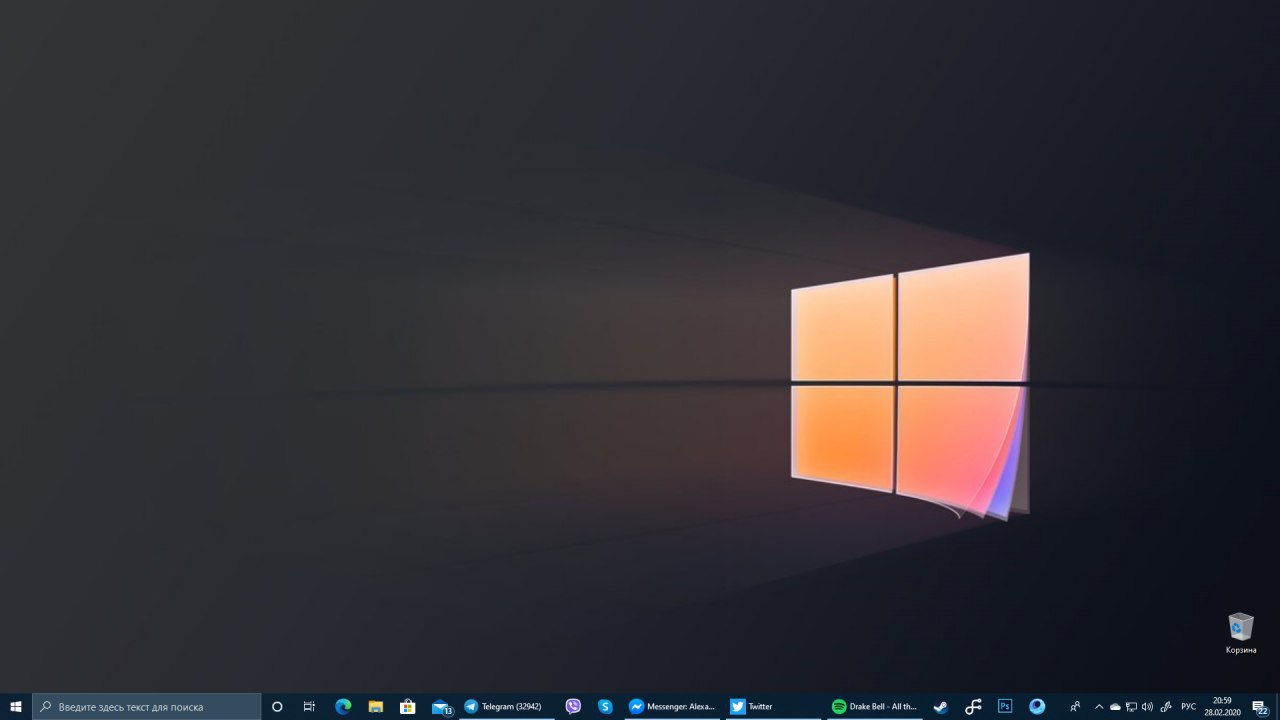Switch to Telegram (32942) window

(x=507, y=706)
